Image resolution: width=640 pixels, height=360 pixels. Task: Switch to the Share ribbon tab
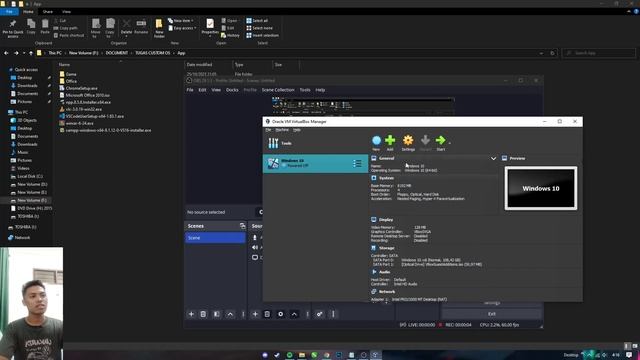(48, 12)
